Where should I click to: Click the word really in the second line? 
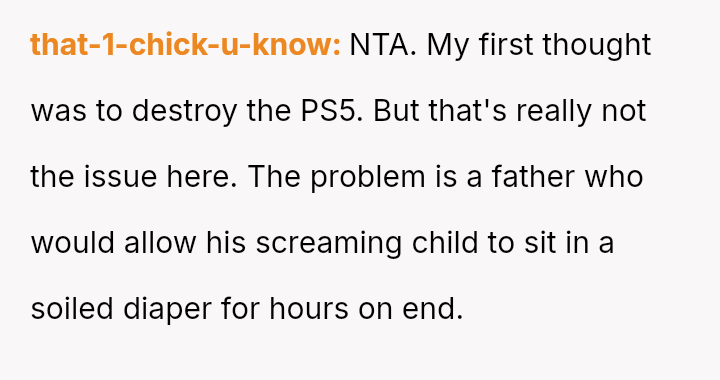point(554,112)
